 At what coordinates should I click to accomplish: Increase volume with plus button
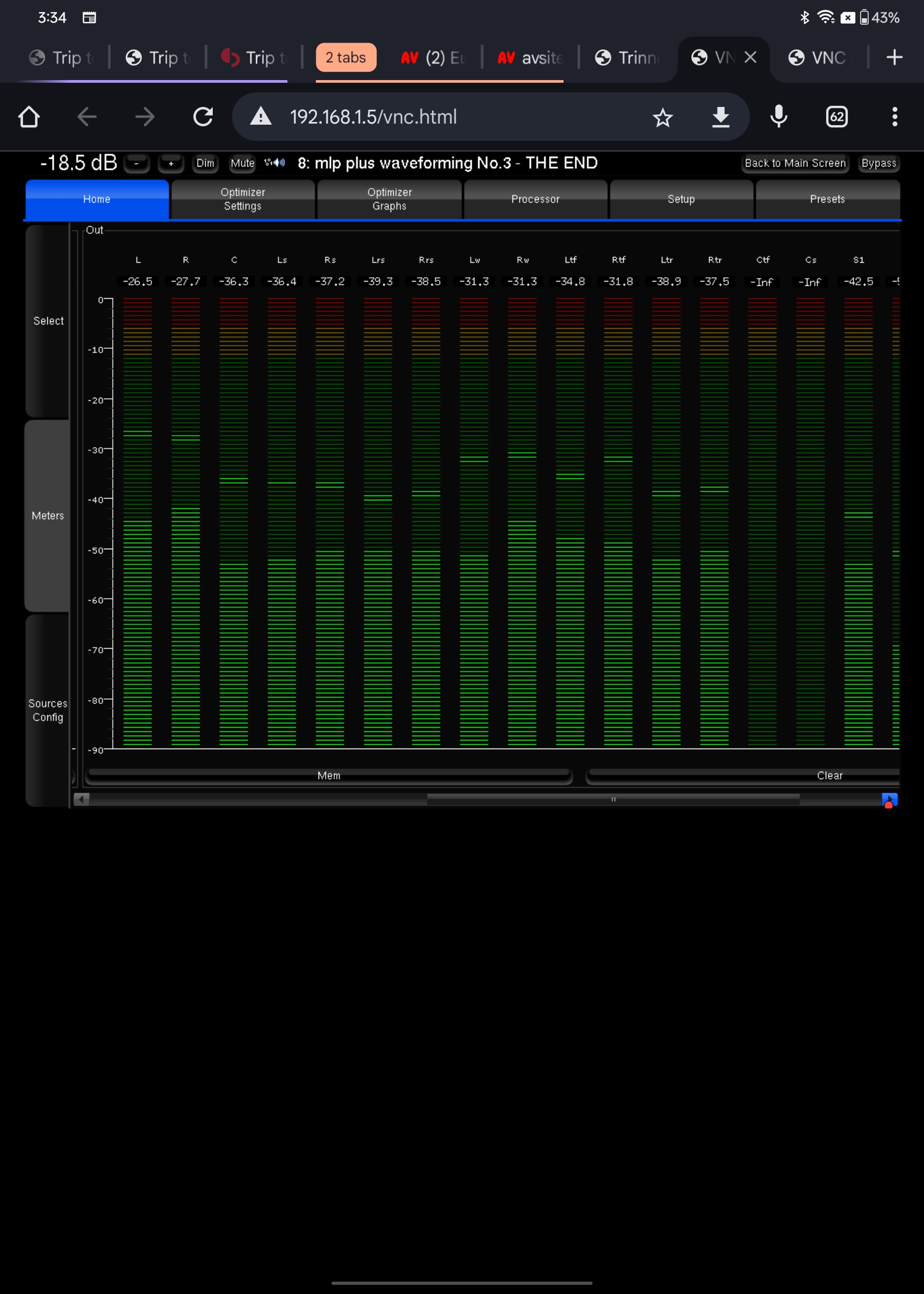coord(171,163)
